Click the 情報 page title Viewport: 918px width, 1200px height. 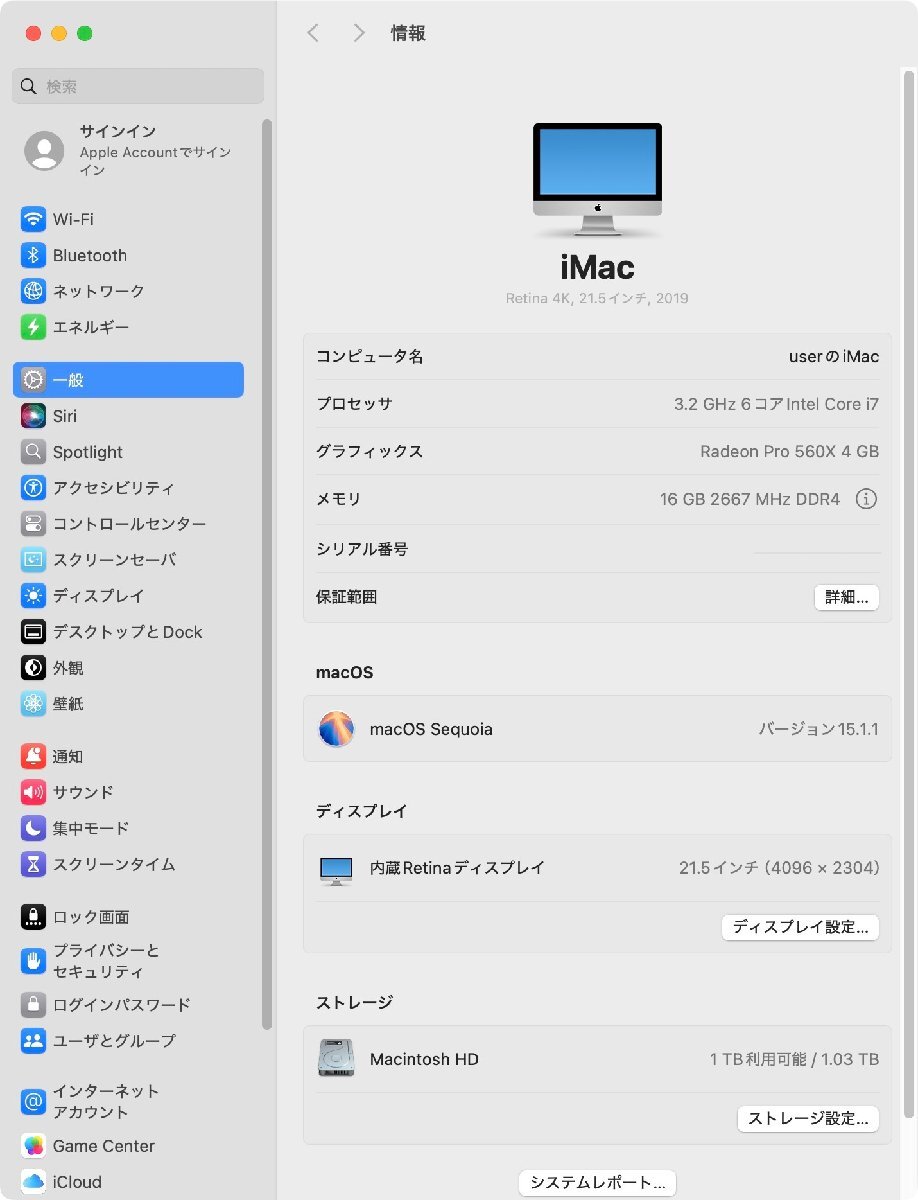click(408, 33)
